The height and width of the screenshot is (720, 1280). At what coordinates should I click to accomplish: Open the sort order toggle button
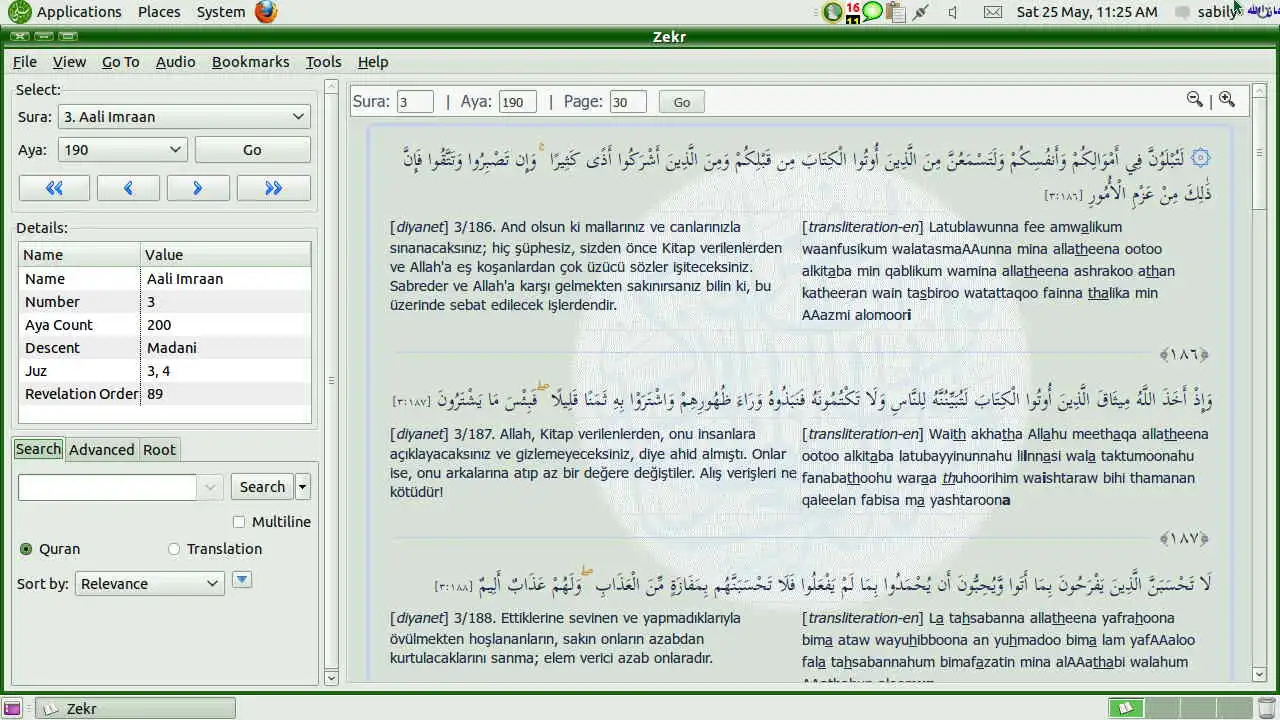pos(241,580)
